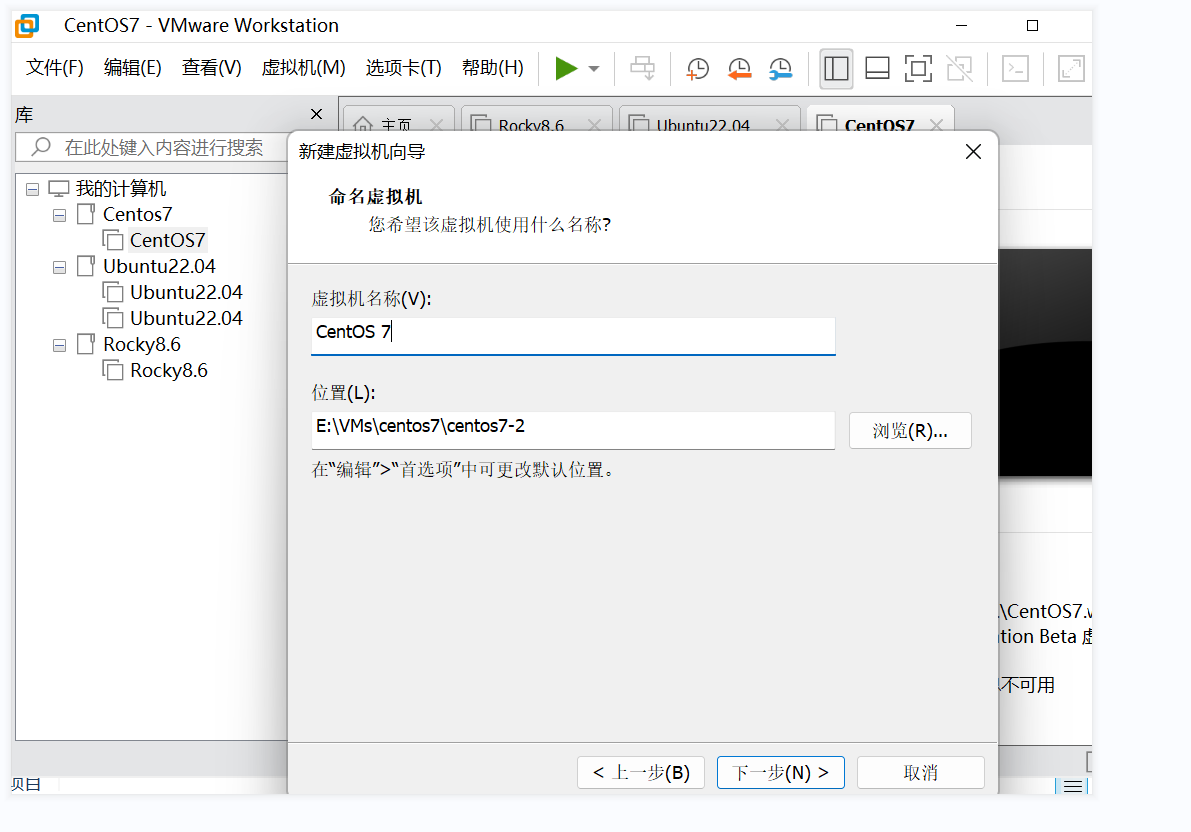The image size is (1191, 832).
Task: Collapse the Centos7 folder node
Action: coord(59,216)
